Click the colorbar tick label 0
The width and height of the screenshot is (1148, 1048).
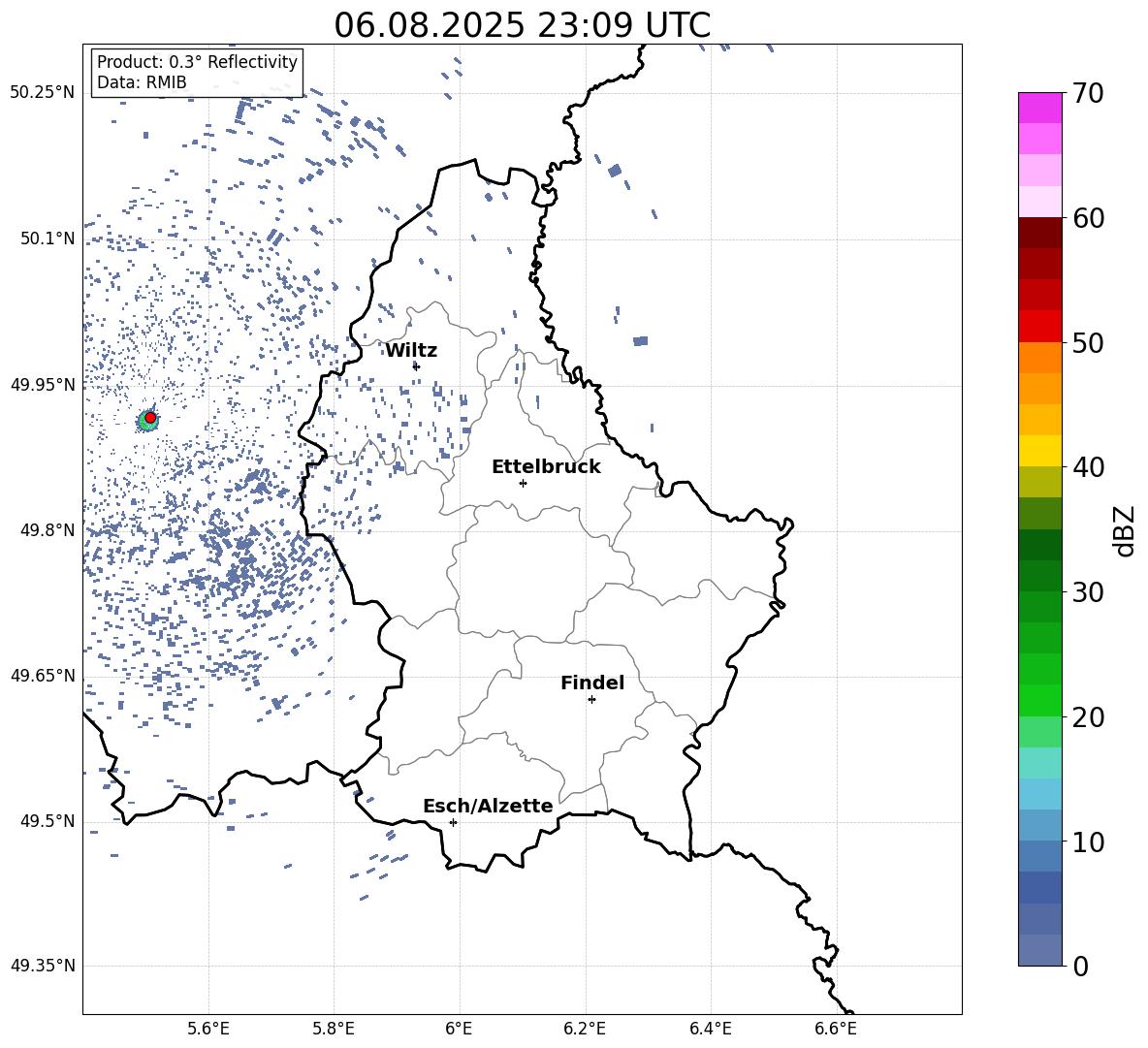tap(1080, 967)
